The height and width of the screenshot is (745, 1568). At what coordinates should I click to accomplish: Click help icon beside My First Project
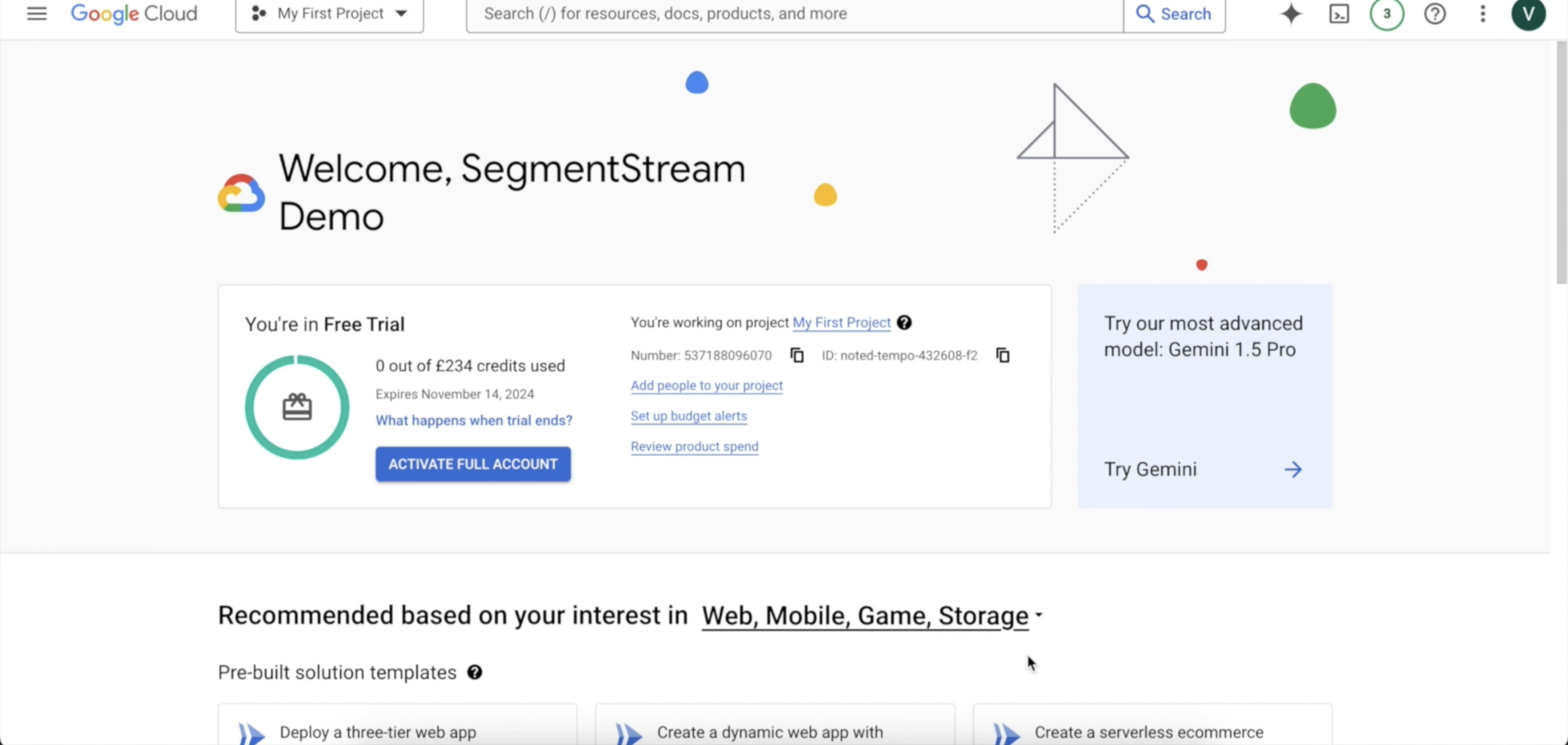point(904,322)
